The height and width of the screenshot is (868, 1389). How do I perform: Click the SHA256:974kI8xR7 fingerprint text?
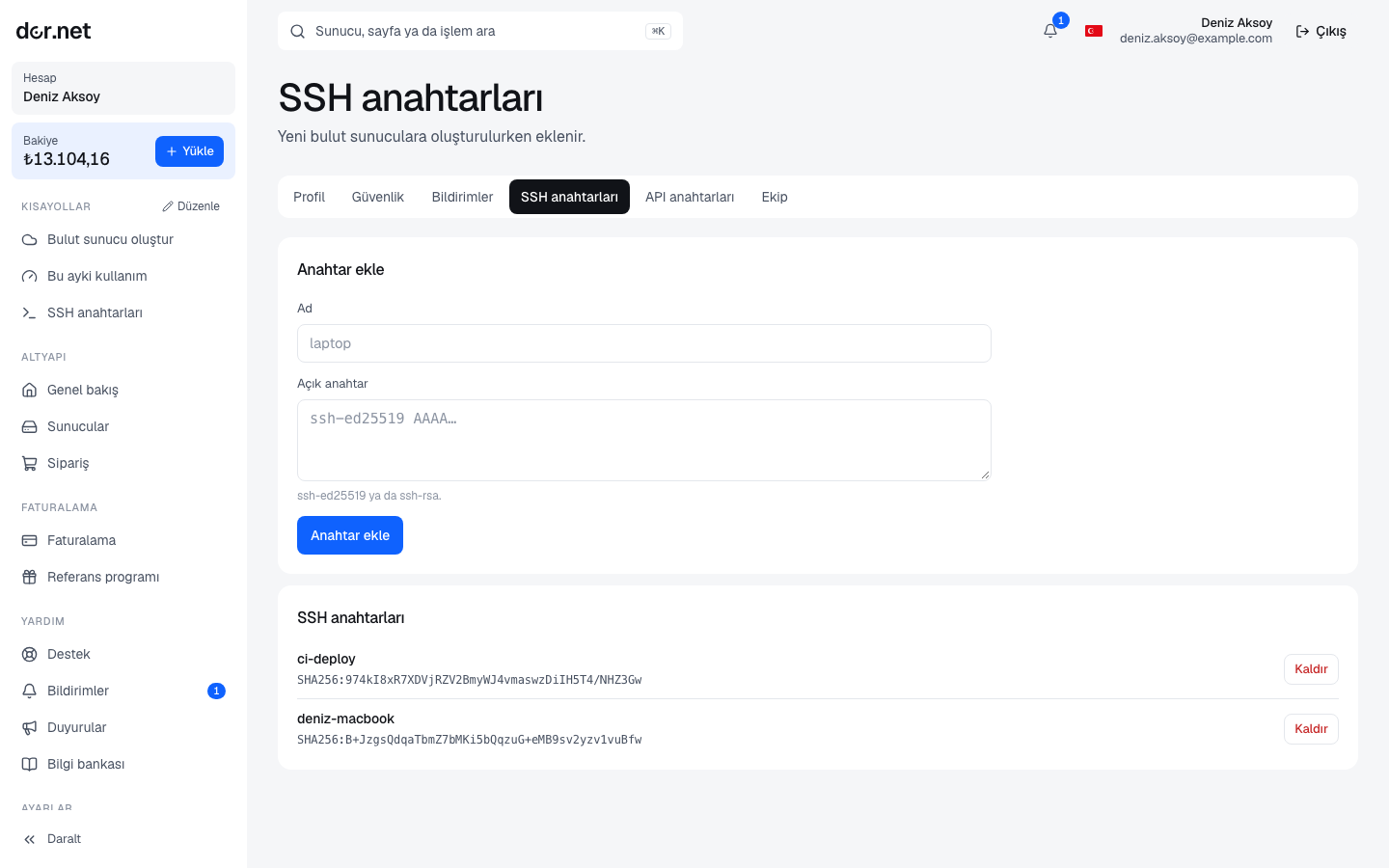click(x=469, y=680)
